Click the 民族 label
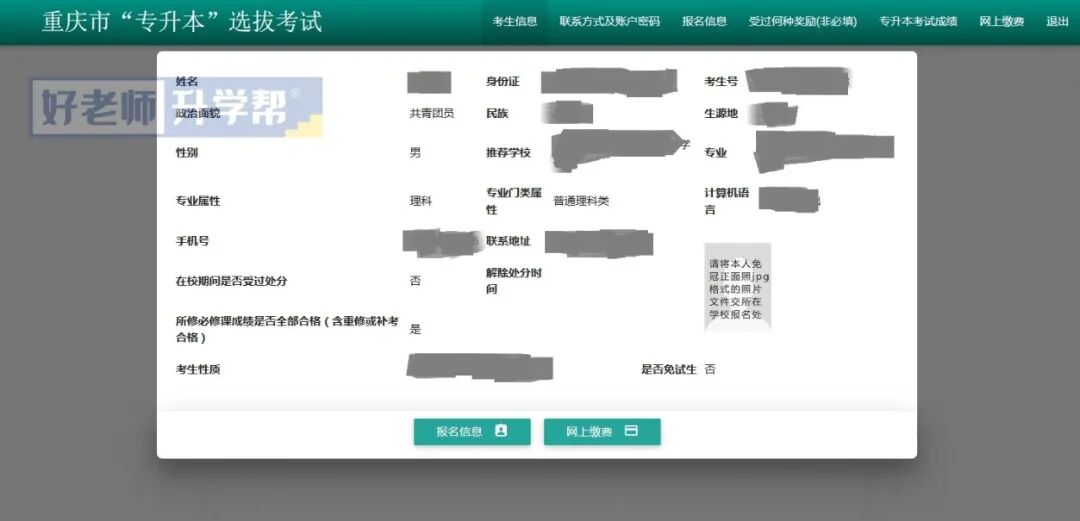 [497, 114]
